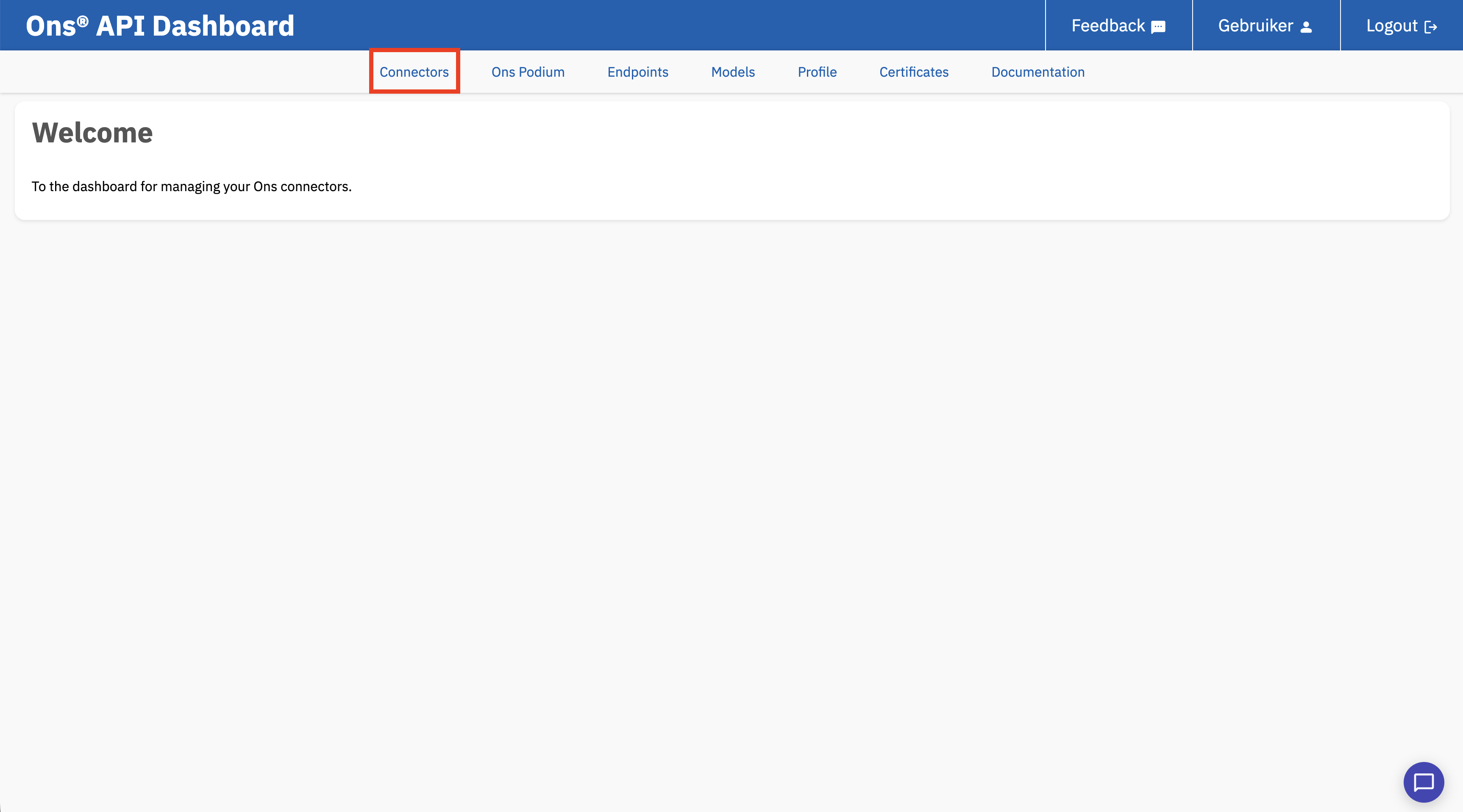Open the Profile tab
Image resolution: width=1463 pixels, height=812 pixels.
[x=817, y=72]
